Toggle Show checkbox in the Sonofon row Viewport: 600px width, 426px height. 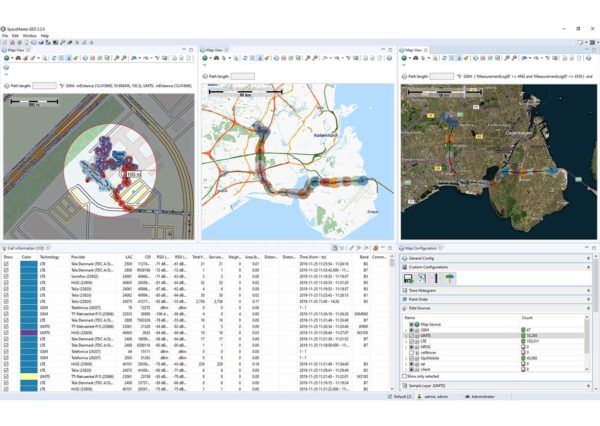6,276
